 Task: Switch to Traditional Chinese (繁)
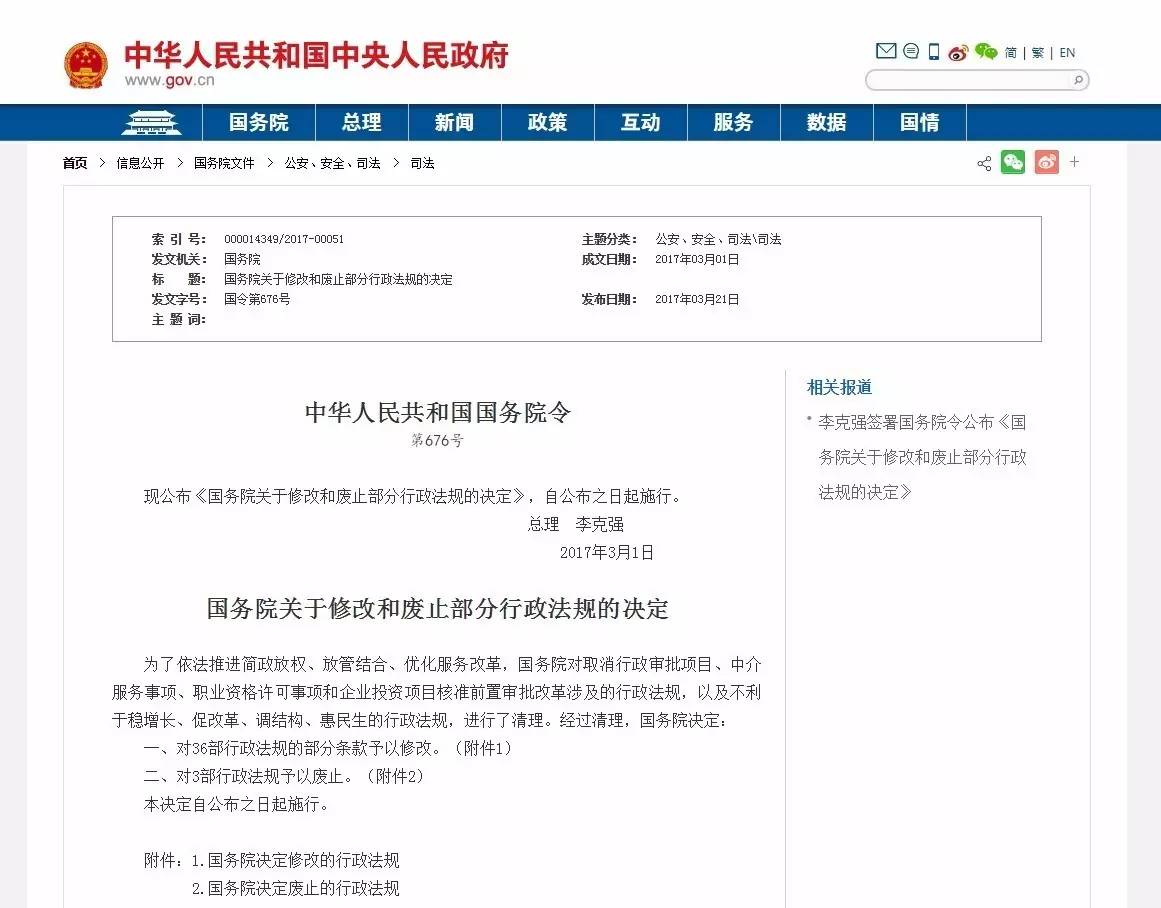1038,53
